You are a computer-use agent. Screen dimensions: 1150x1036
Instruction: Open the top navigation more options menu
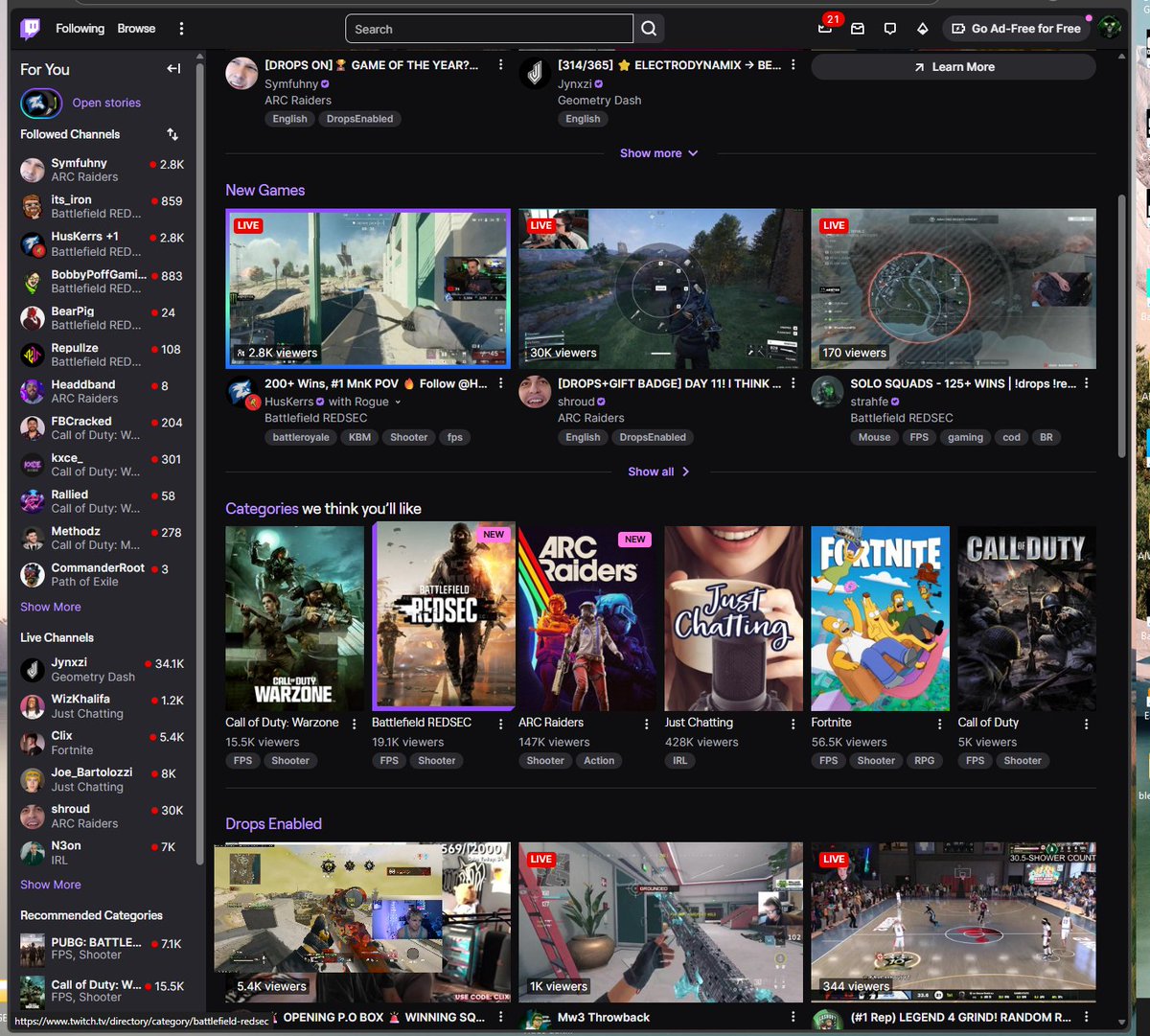coord(182,29)
